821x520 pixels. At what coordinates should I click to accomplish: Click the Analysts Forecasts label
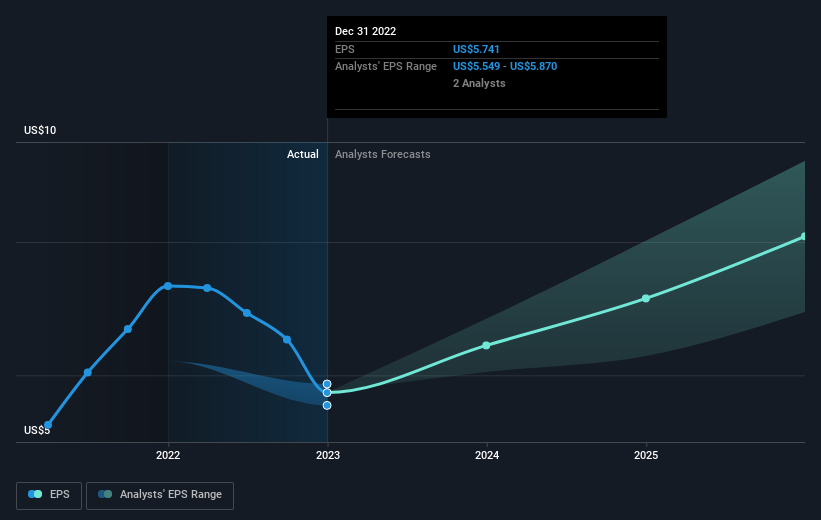tap(383, 154)
